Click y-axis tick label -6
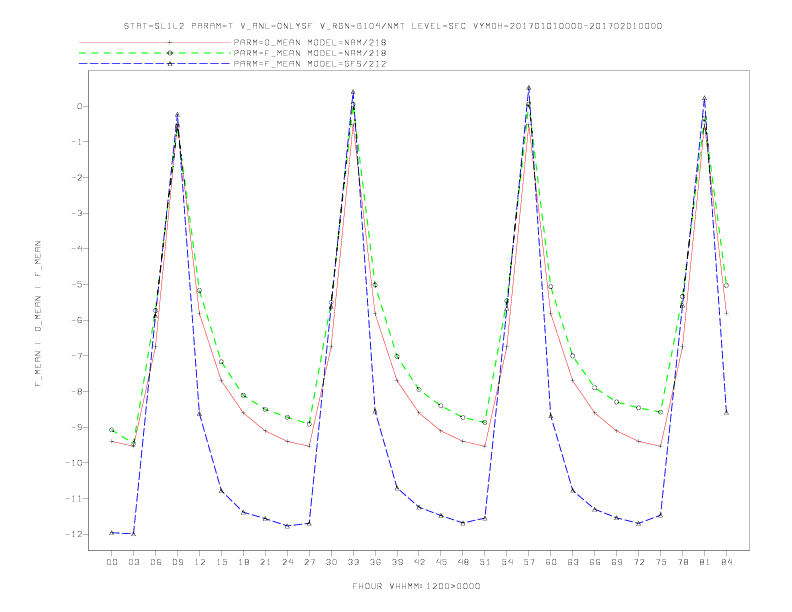 pos(76,320)
